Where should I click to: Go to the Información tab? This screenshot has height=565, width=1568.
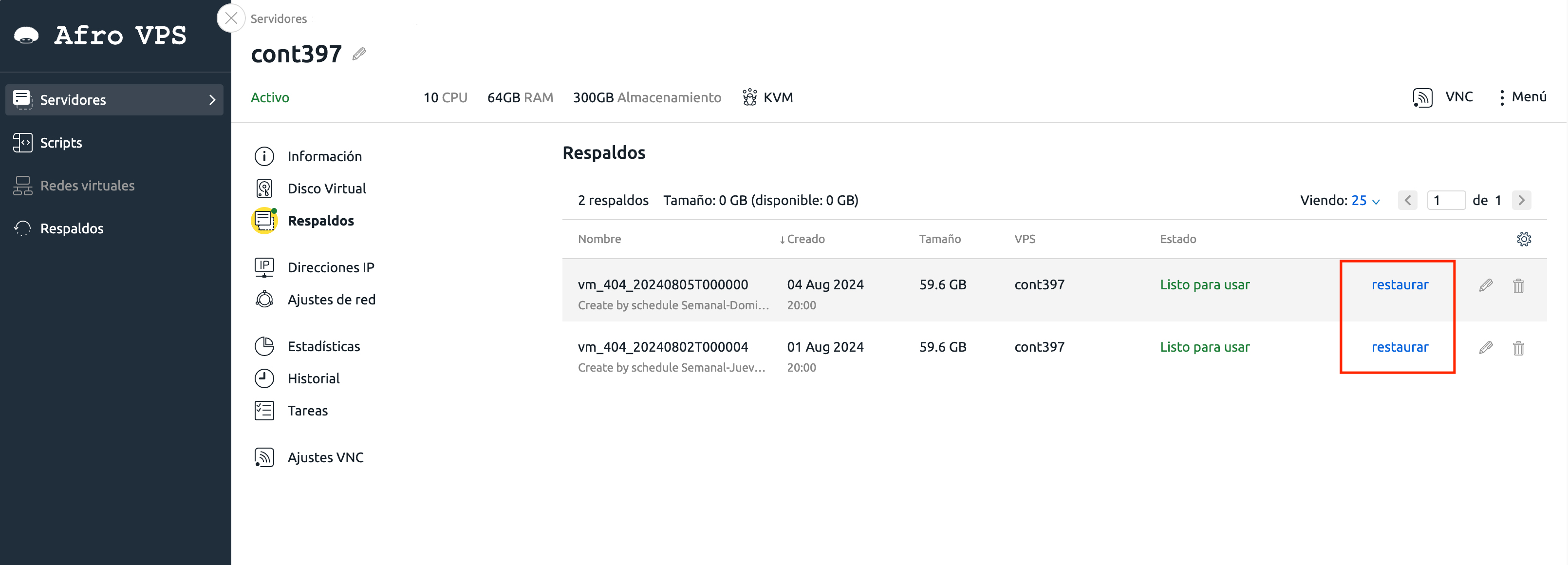[325, 156]
